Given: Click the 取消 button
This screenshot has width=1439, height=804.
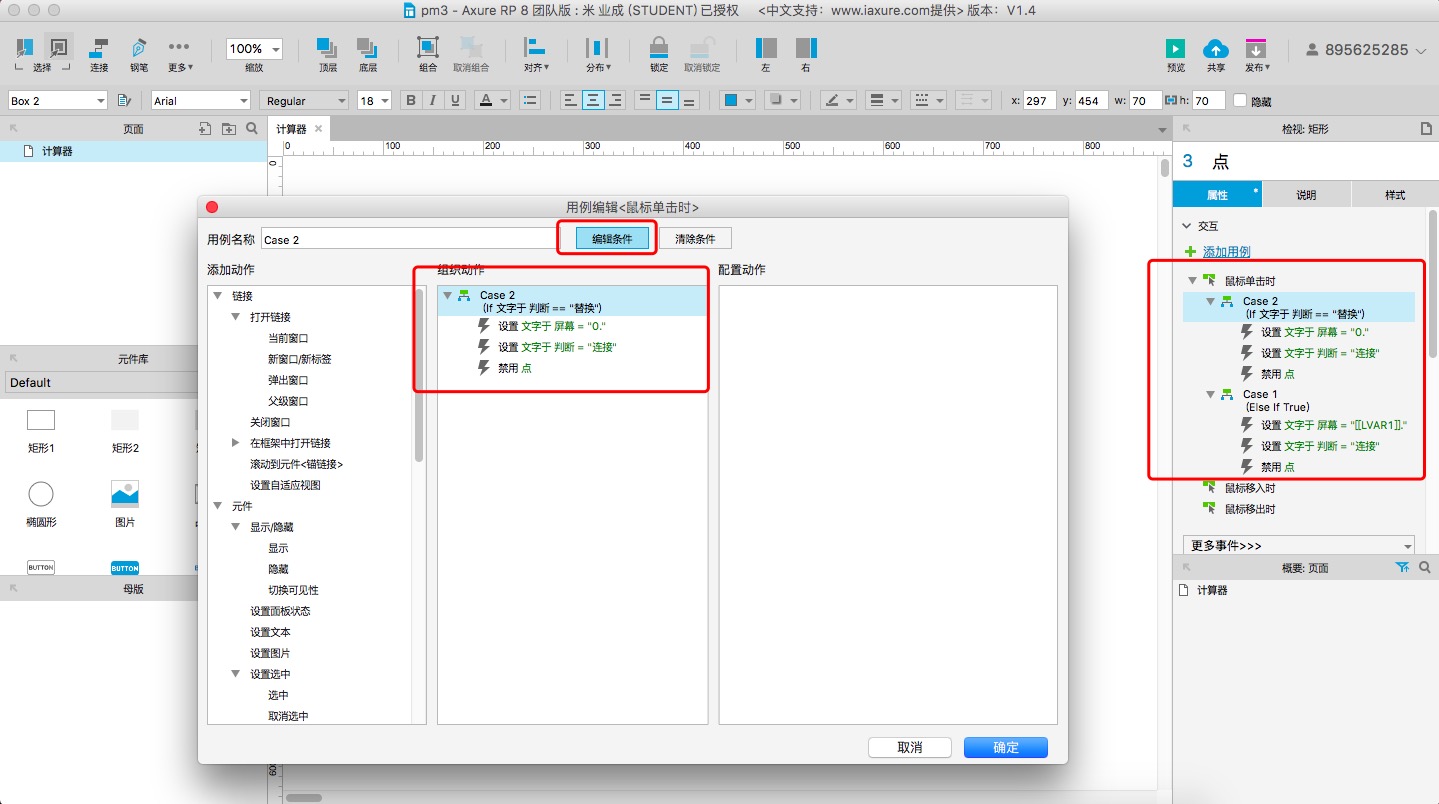Looking at the screenshot, I should [x=909, y=747].
